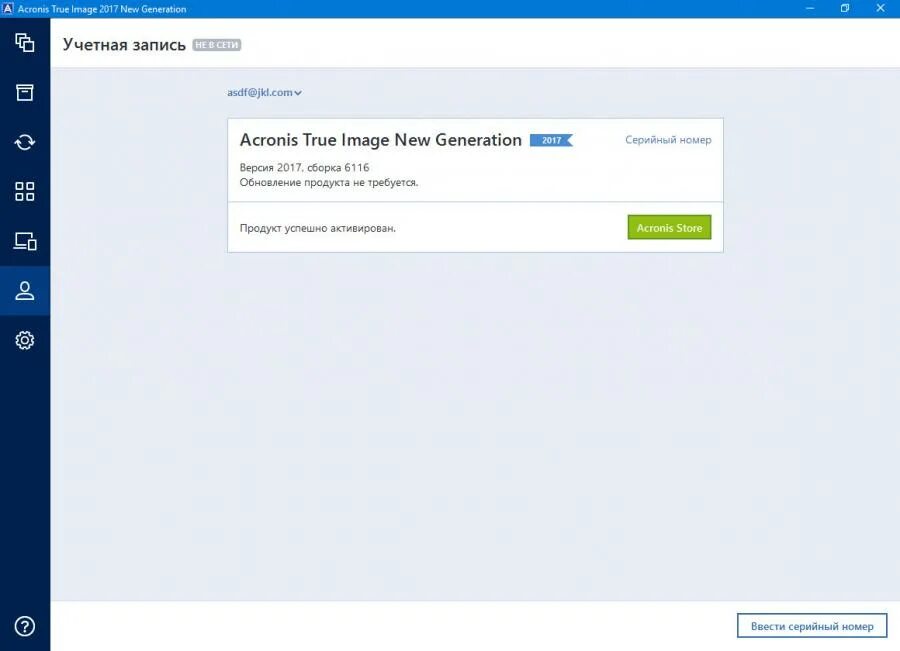
Task: Select the Account person icon
Action: 24,291
